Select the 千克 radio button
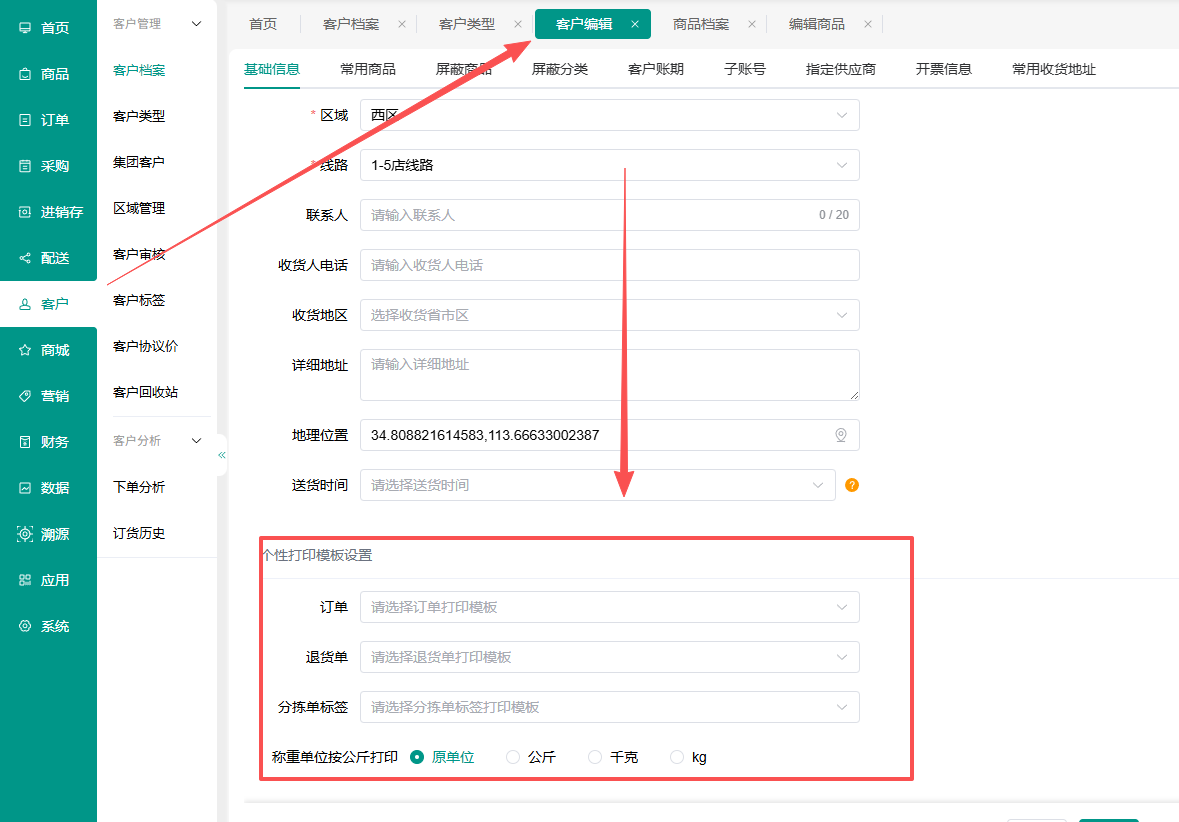Viewport: 1179px width, 822px height. click(x=595, y=757)
